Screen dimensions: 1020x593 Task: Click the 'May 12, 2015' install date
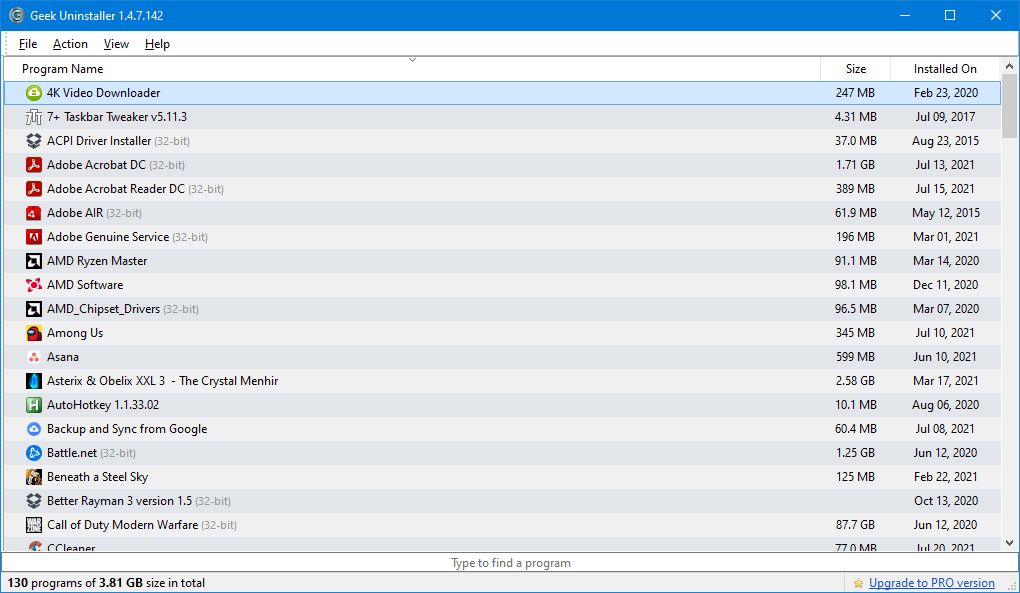[946, 213]
